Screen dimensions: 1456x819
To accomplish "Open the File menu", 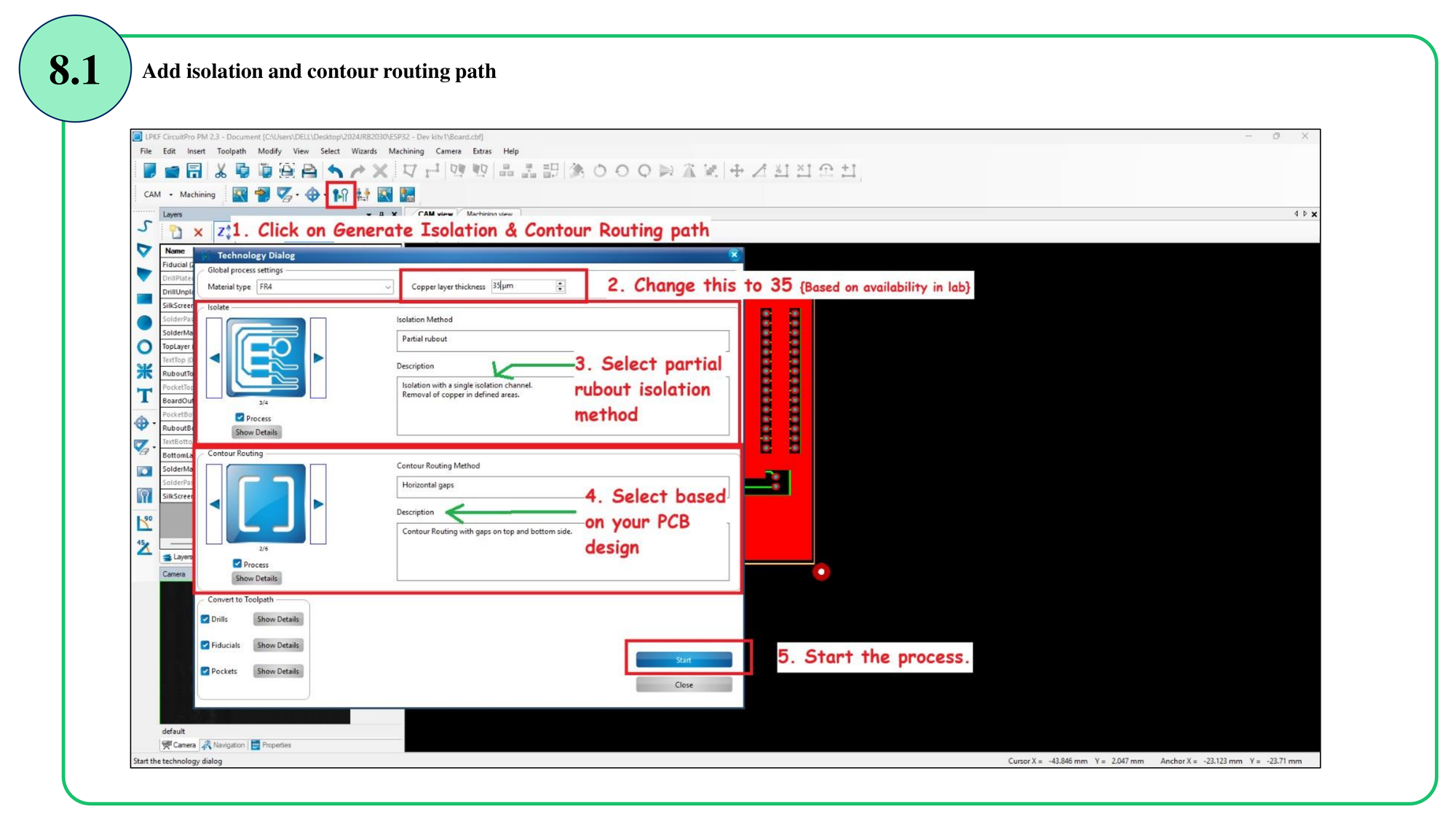I will coord(146,151).
